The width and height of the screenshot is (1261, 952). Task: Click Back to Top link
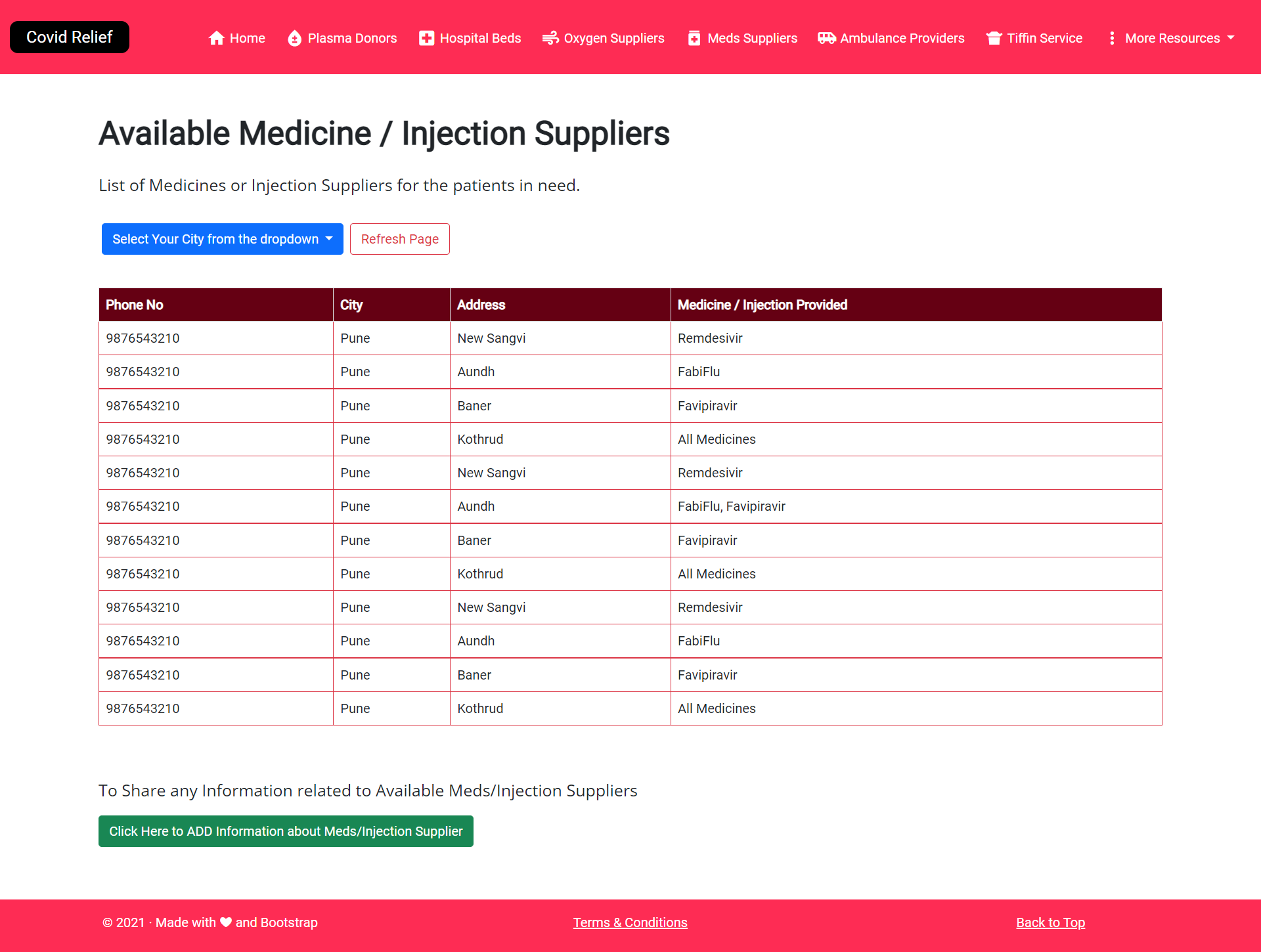click(x=1050, y=922)
